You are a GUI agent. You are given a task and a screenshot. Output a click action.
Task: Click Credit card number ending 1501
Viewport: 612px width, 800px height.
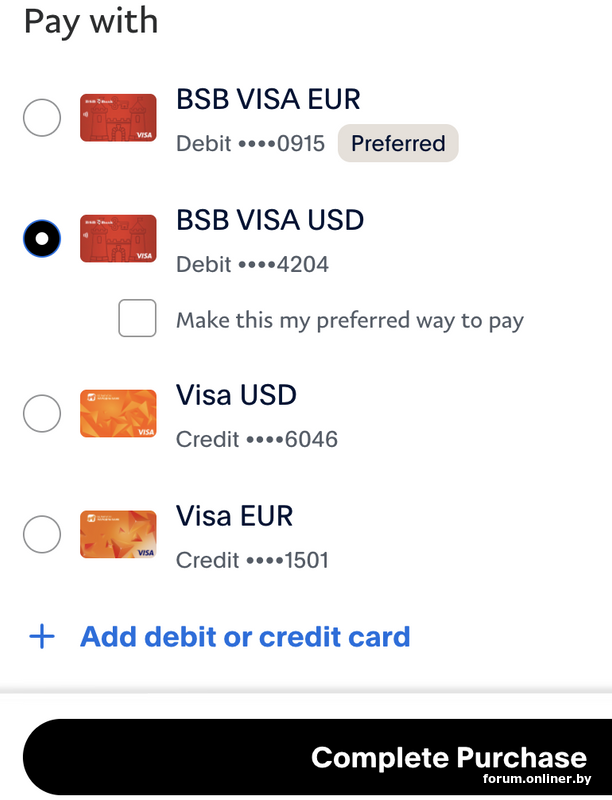click(252, 560)
